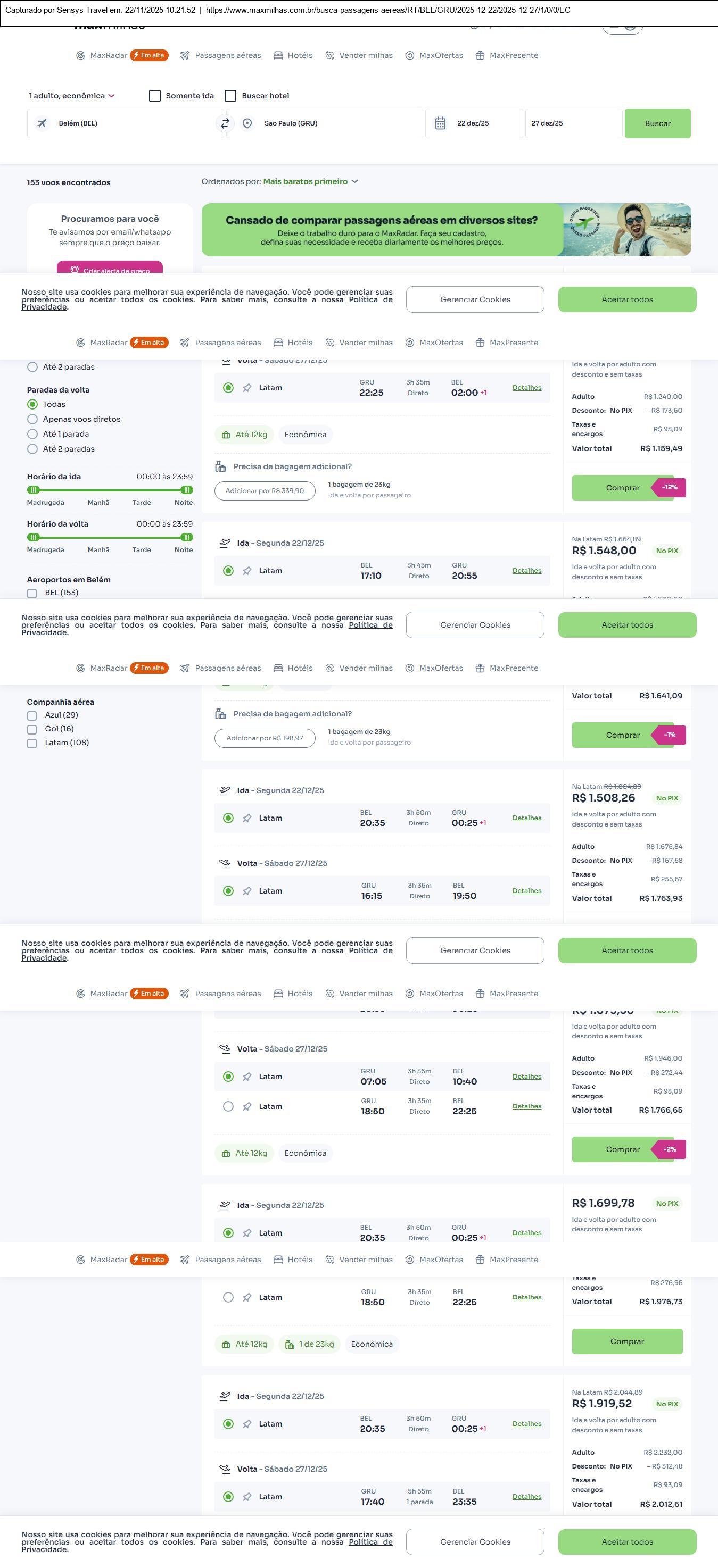Filter by Azul airline checkbox
Image resolution: width=718 pixels, height=1568 pixels.
(32, 716)
